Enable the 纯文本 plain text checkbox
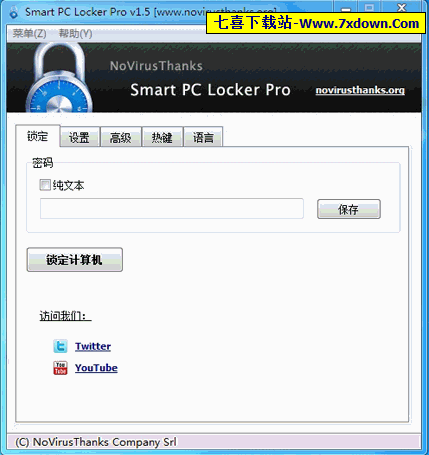The height and width of the screenshot is (455, 429). pos(45,185)
